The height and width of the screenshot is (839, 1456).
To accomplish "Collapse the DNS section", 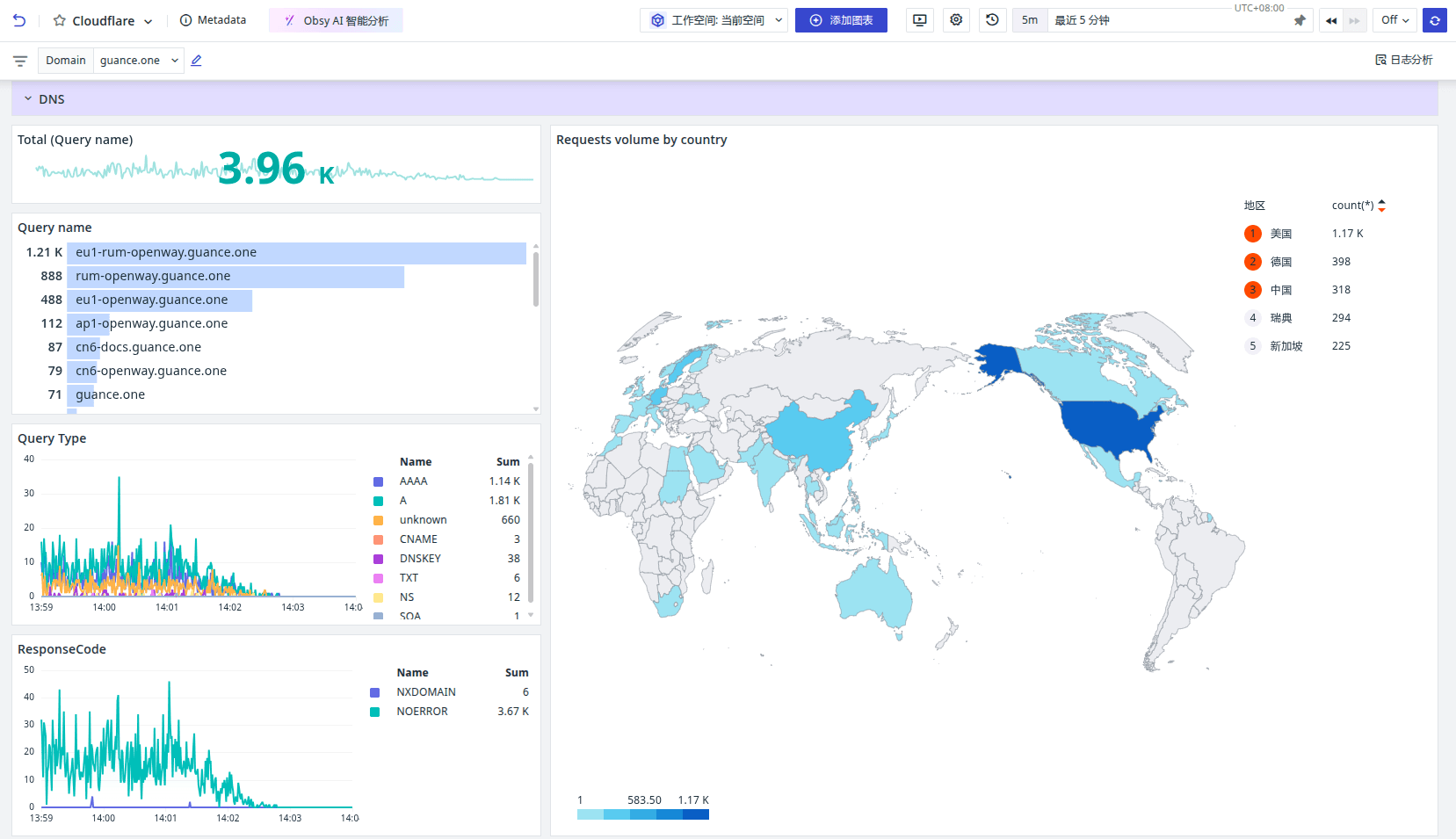I will pyautogui.click(x=28, y=99).
